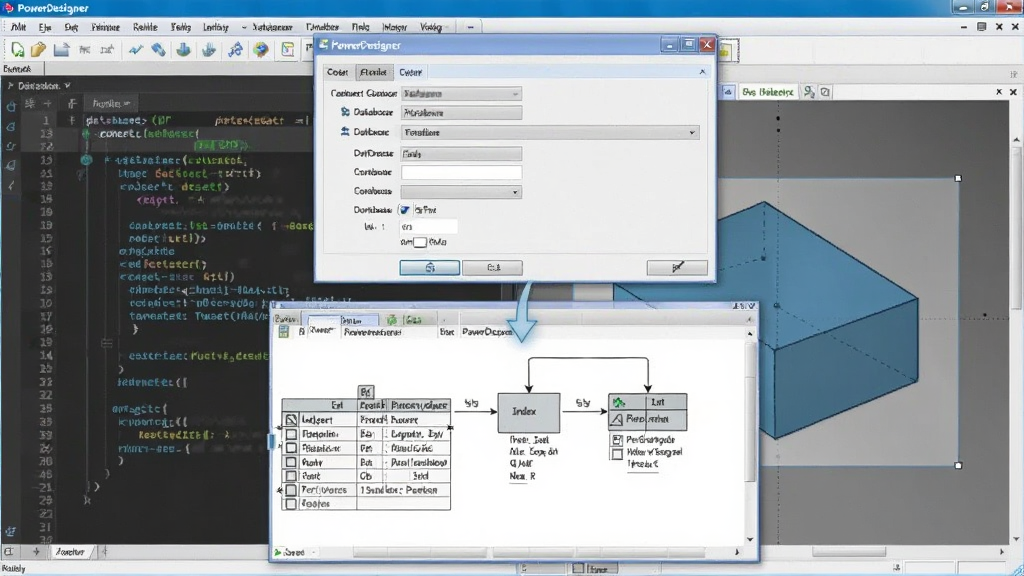Toggle the second checkbox under the right entity box
This screenshot has height=576, width=1024.
(x=617, y=453)
